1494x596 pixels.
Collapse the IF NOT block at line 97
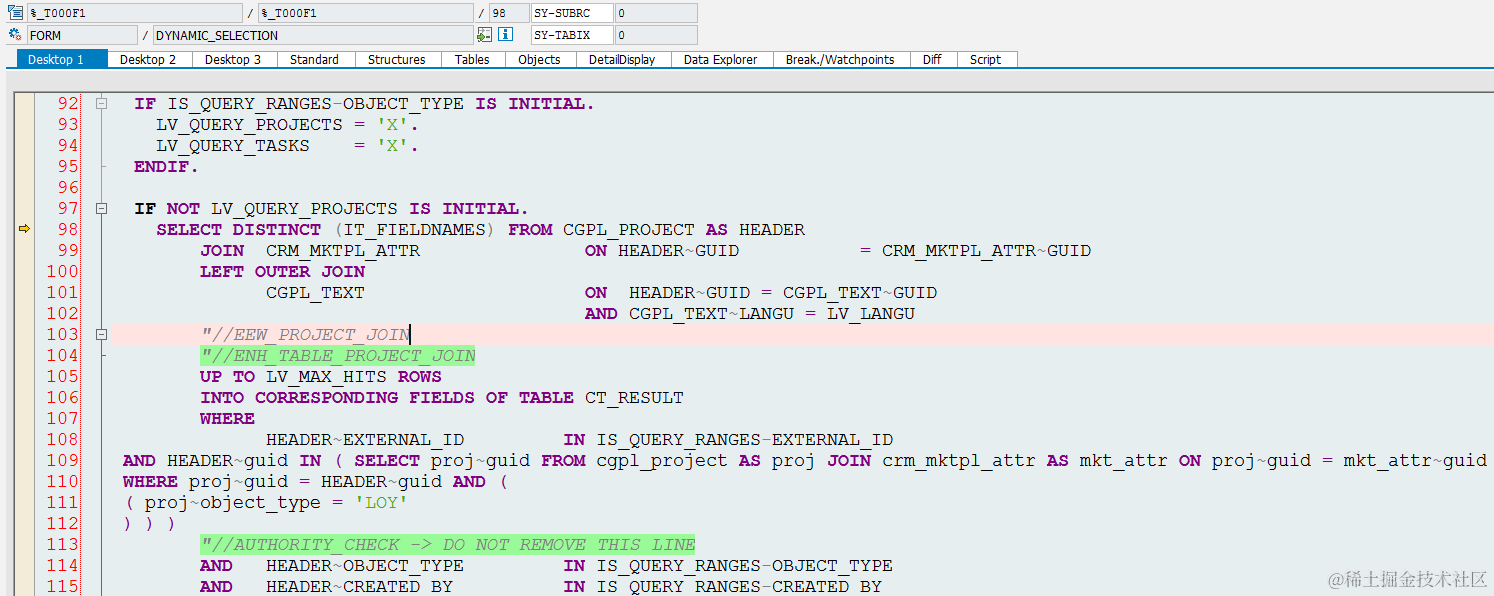click(101, 209)
